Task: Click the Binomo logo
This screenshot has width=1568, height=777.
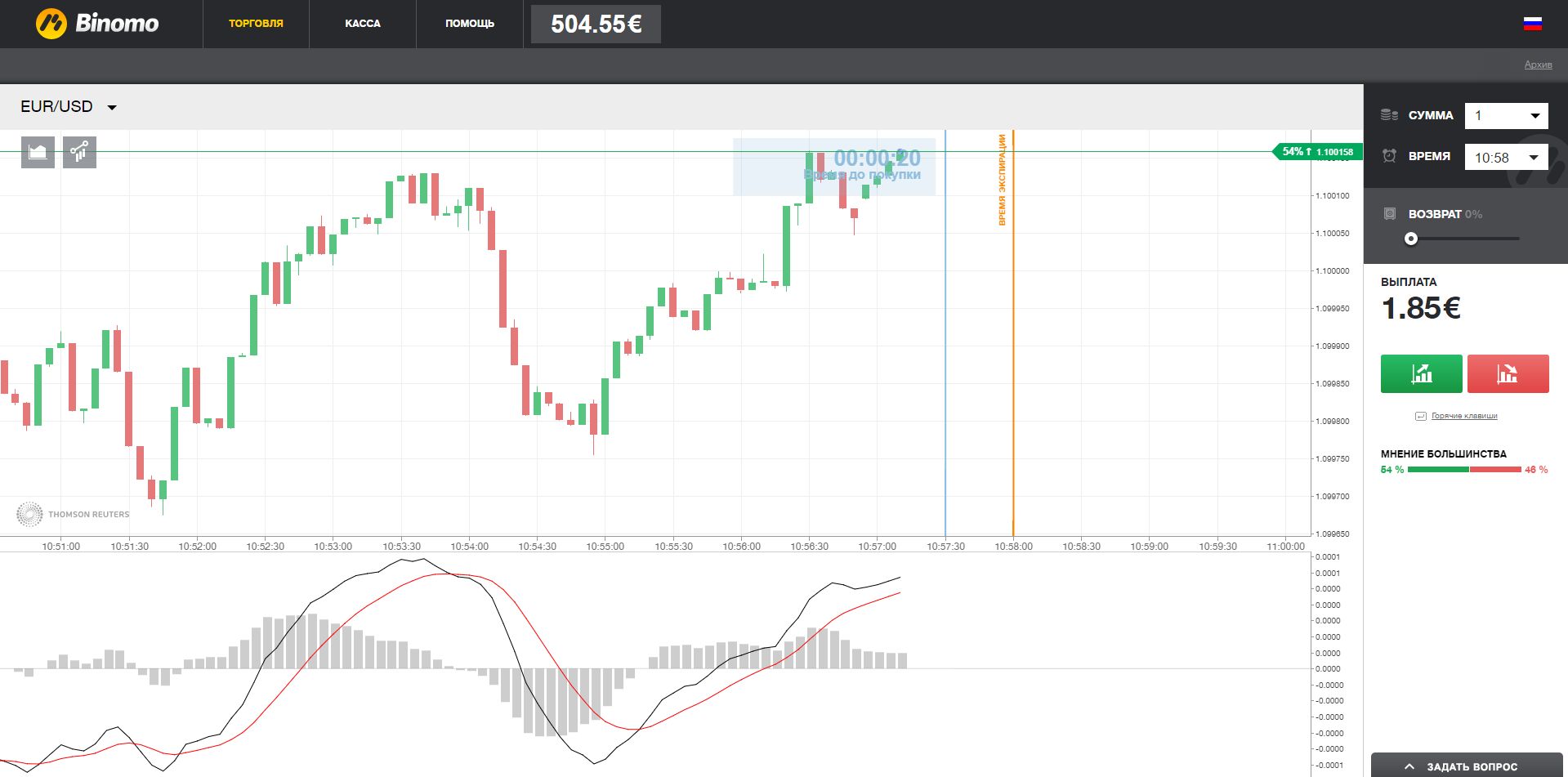Action: tap(98, 23)
